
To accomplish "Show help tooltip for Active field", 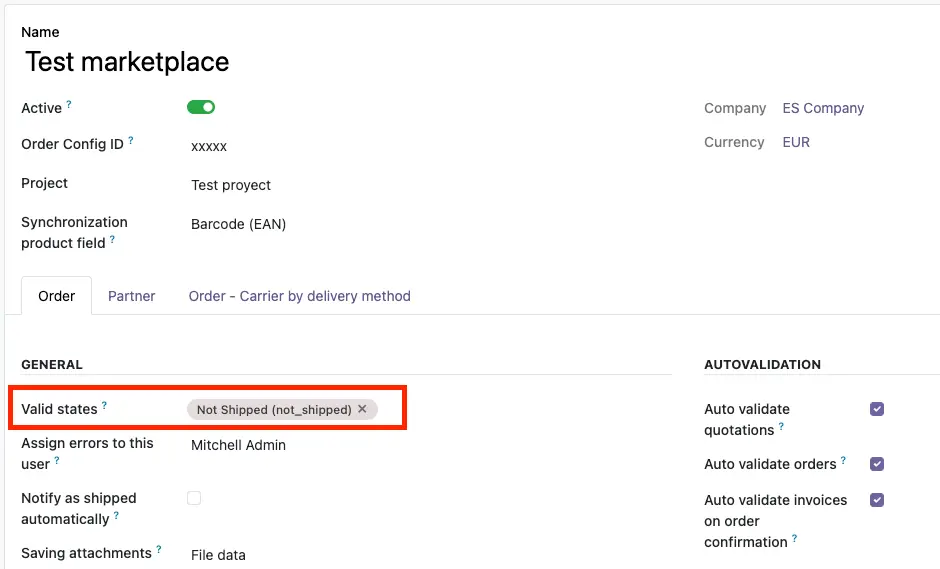I will click(69, 104).
